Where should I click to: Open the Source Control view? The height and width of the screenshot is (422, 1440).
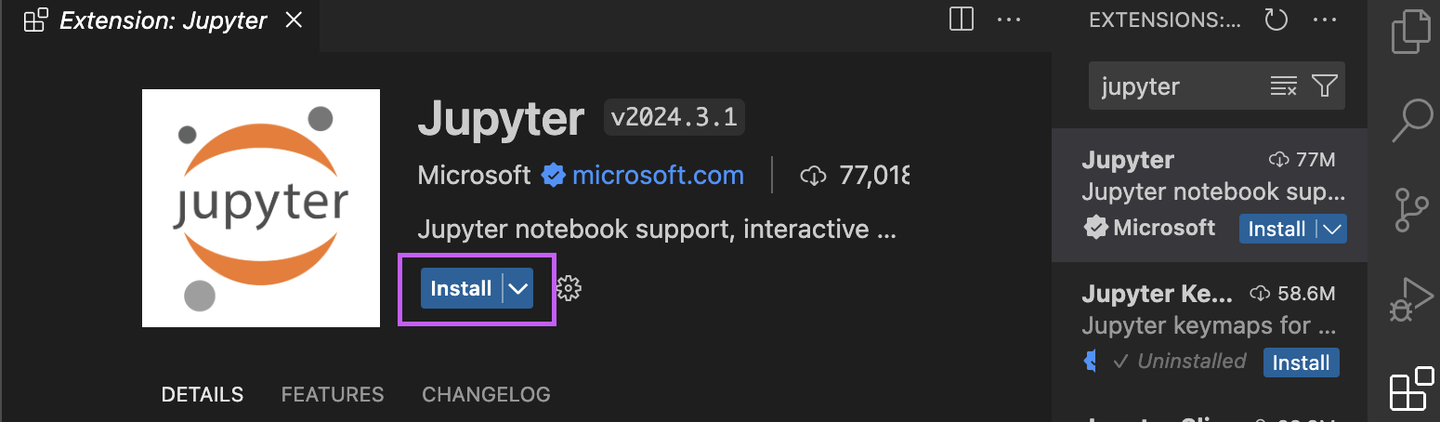click(x=1412, y=210)
